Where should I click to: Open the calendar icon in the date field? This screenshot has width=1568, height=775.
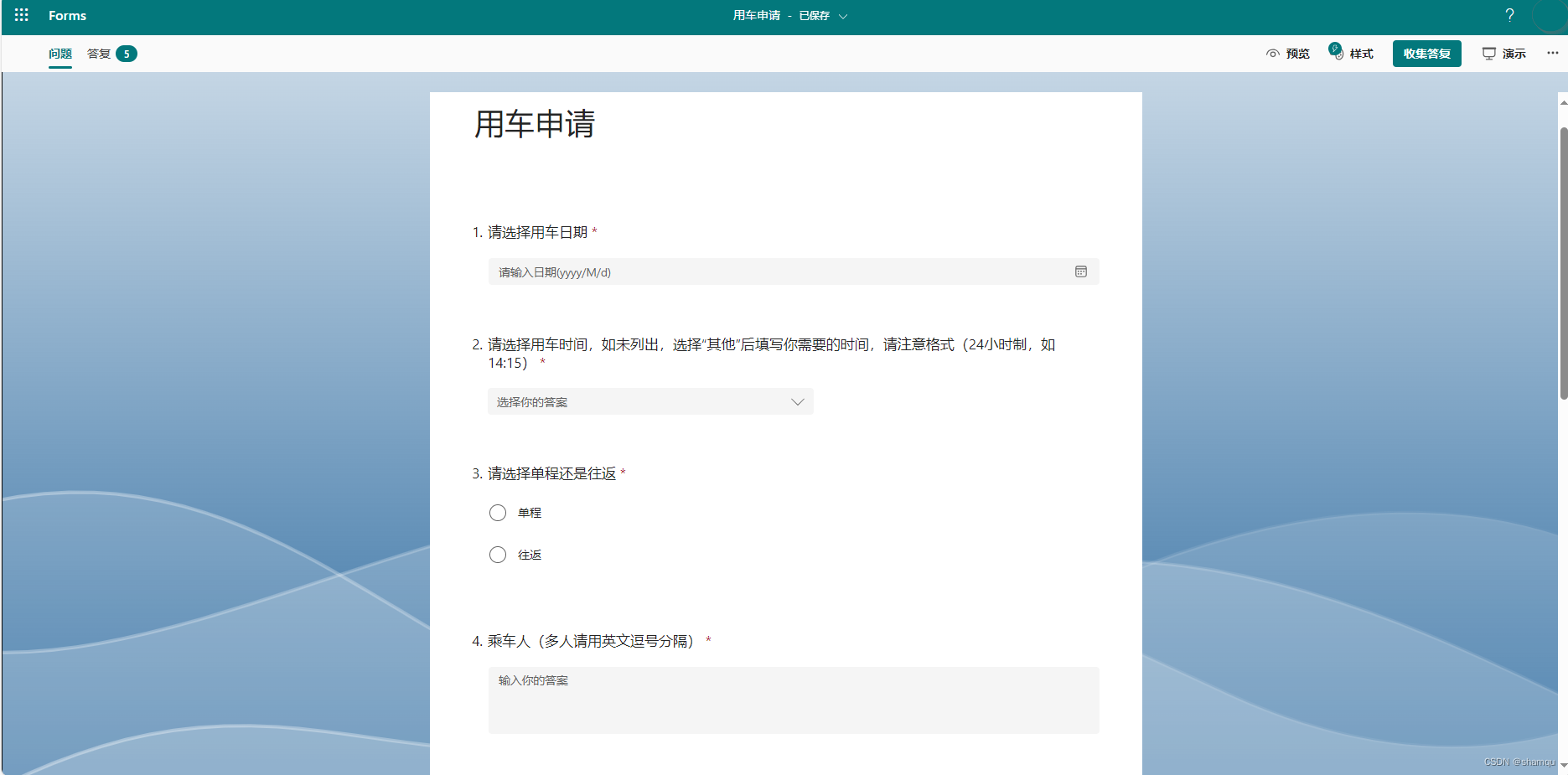point(1081,271)
